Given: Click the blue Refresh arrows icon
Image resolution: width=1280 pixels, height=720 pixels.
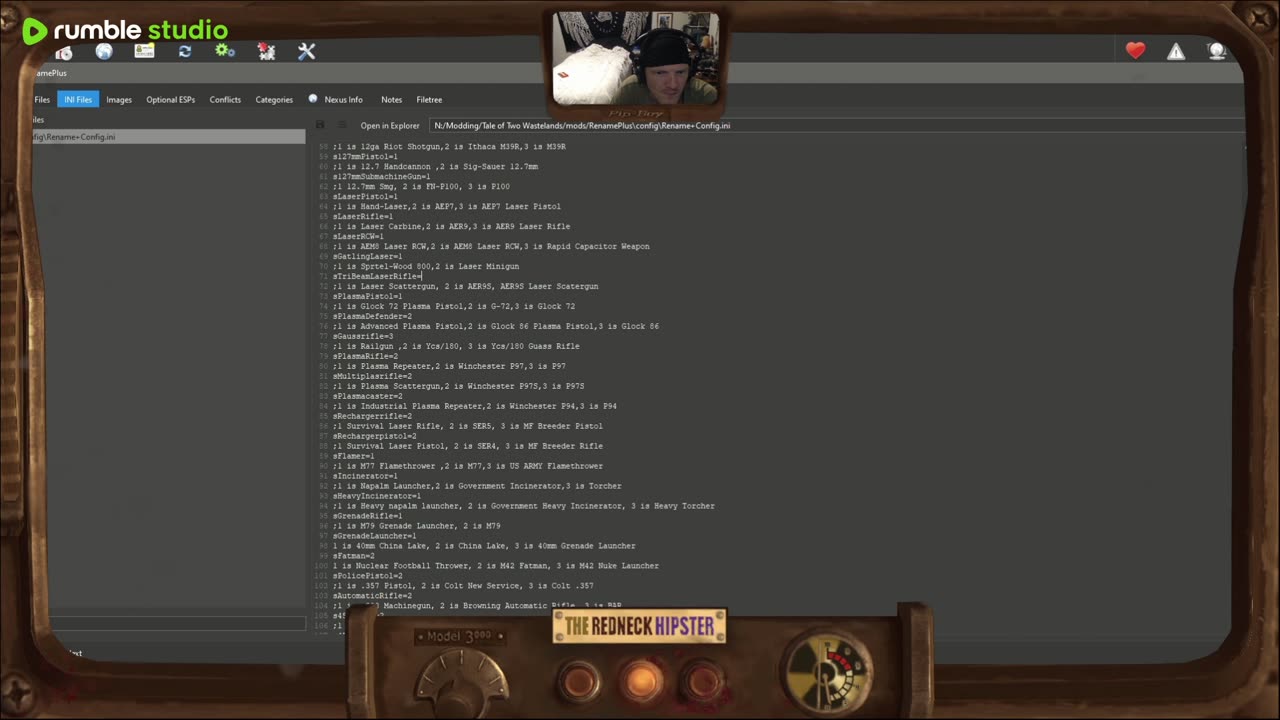Looking at the screenshot, I should tap(185, 51).
